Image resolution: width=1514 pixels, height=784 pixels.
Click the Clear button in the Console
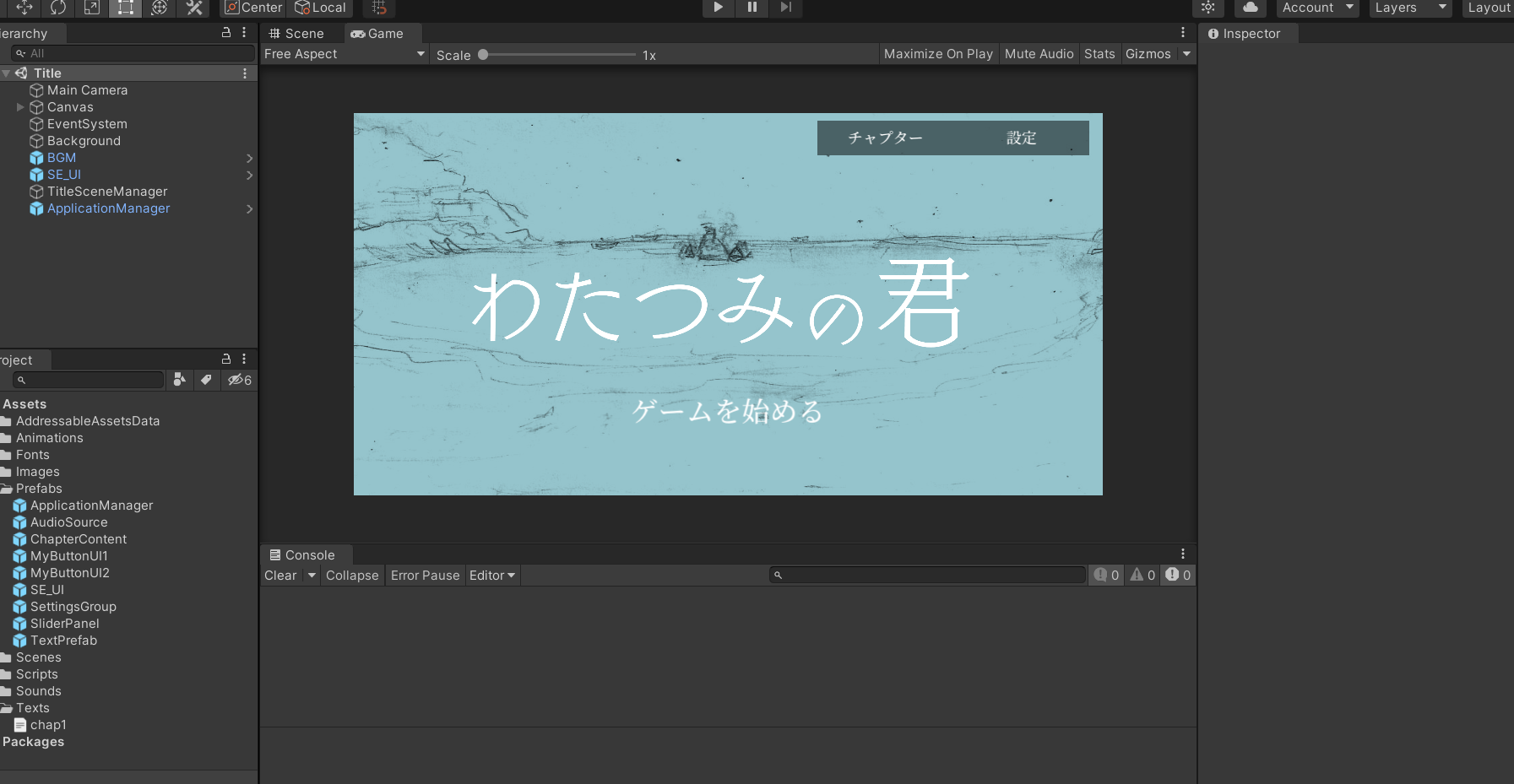pyautogui.click(x=280, y=576)
